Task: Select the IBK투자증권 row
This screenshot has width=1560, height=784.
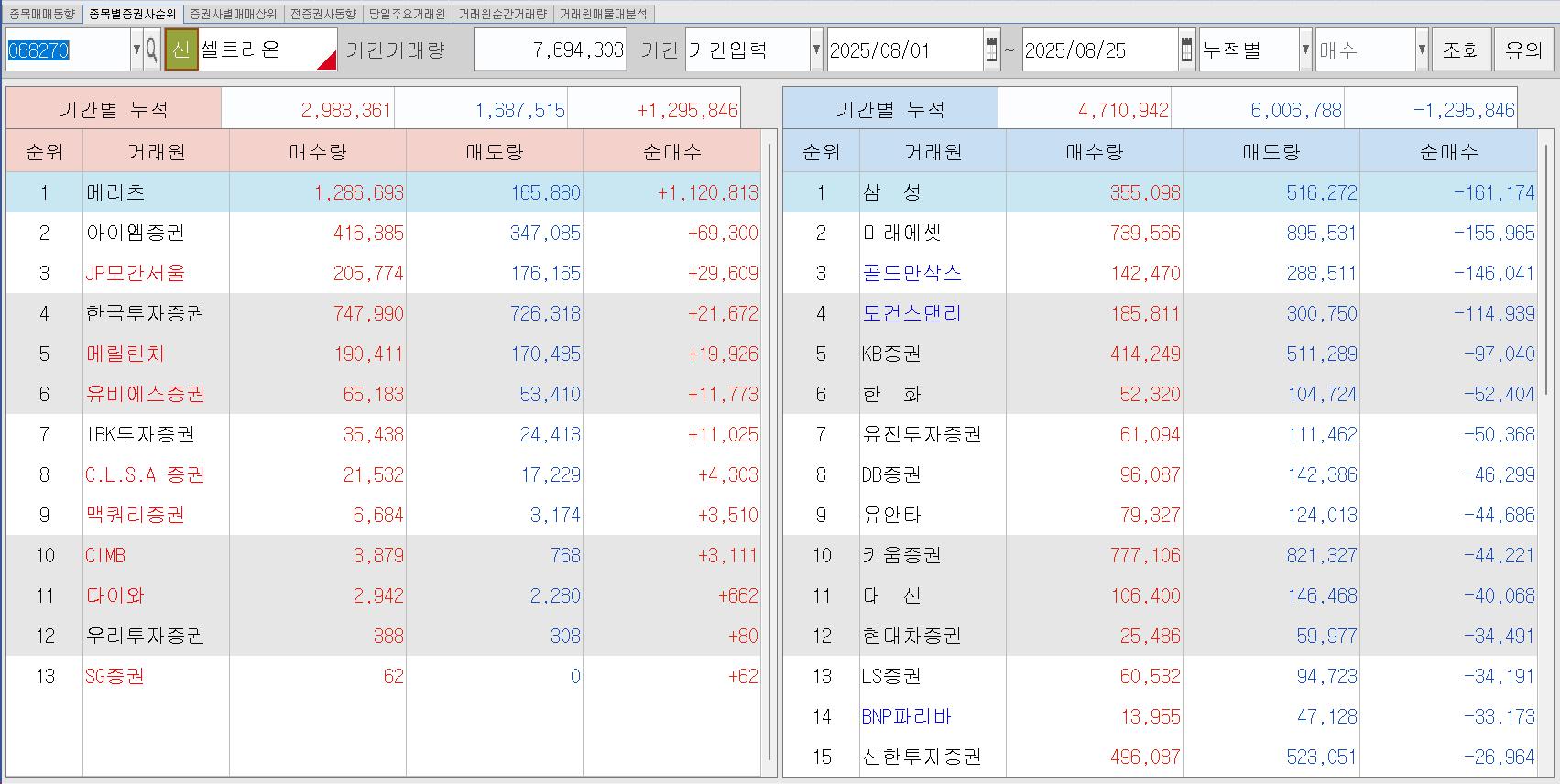Action: 383,434
